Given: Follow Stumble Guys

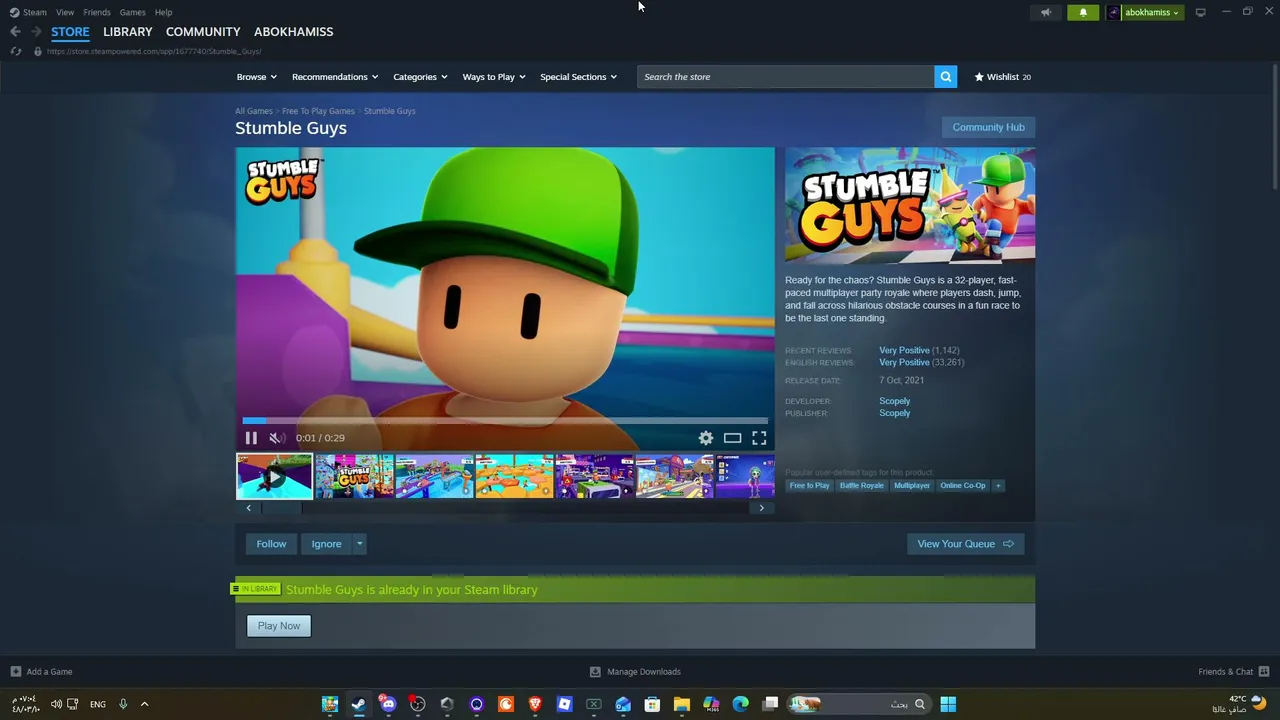Looking at the screenshot, I should tap(271, 544).
